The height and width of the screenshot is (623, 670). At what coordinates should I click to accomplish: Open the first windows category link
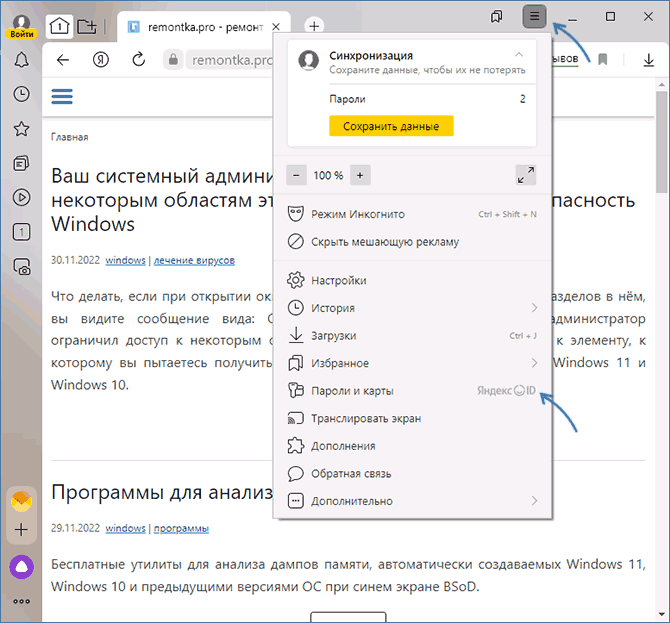pyautogui.click(x=125, y=260)
